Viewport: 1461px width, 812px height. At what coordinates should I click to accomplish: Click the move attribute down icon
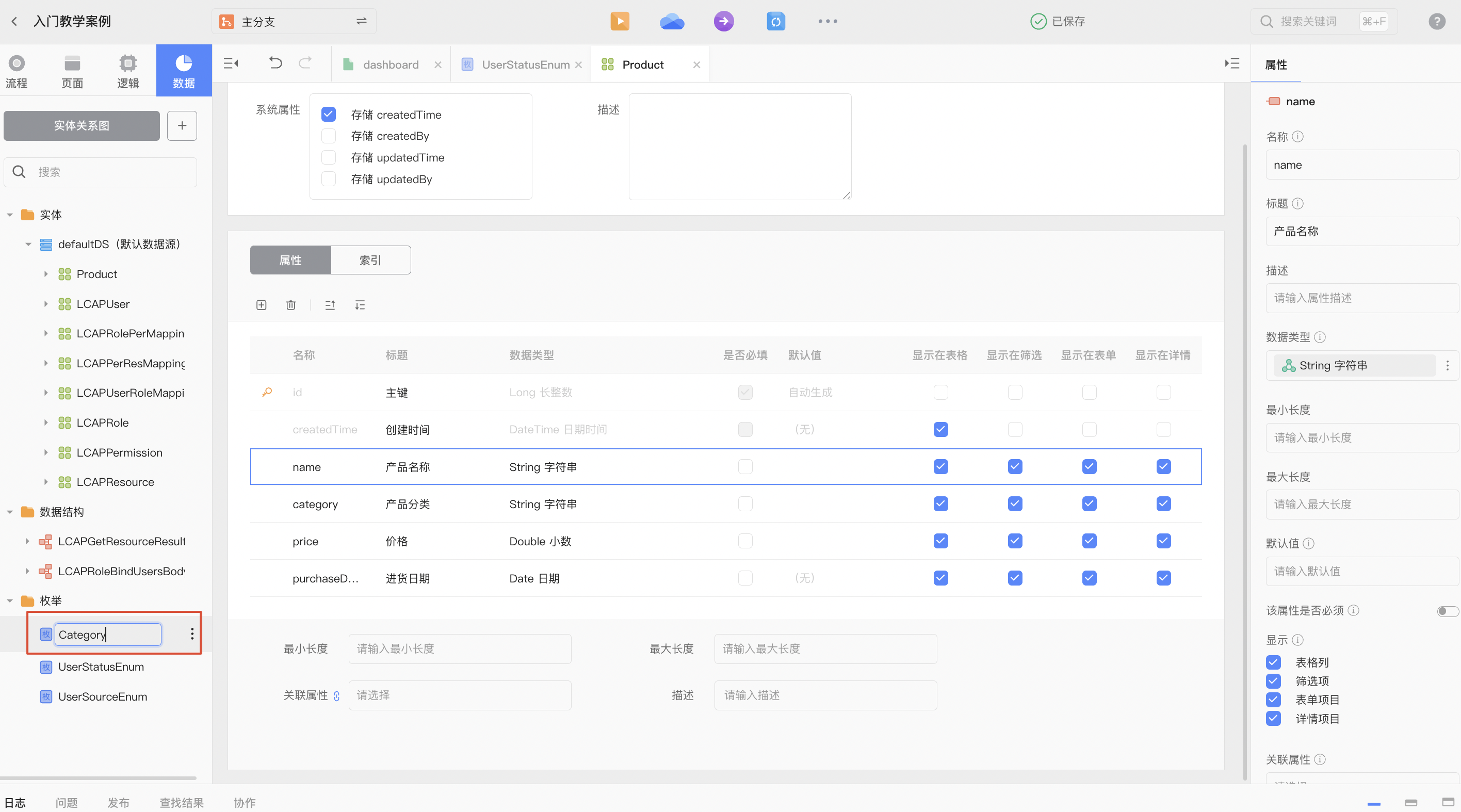[360, 305]
